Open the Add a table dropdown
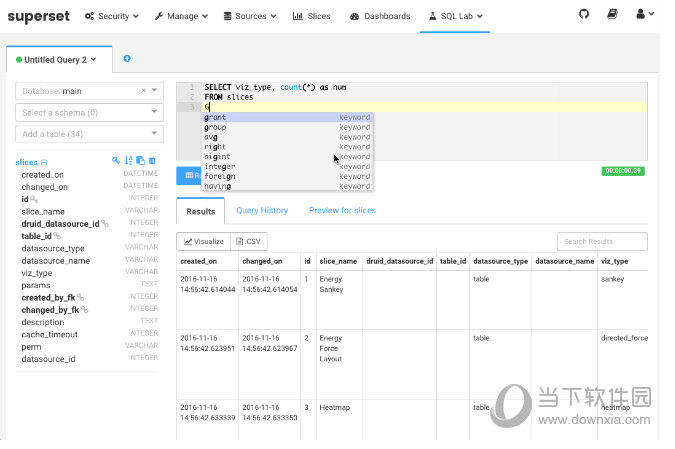The height and width of the screenshot is (449, 675). pyautogui.click(x=90, y=134)
